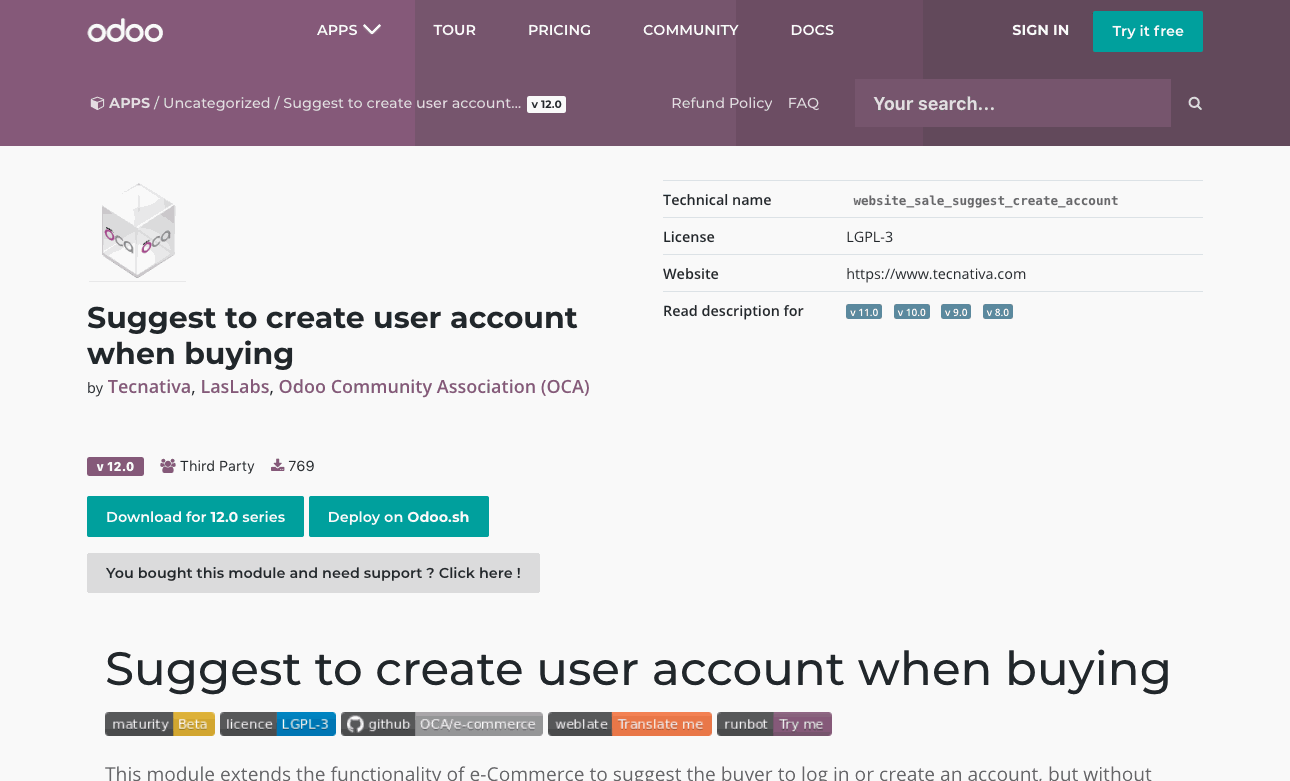The width and height of the screenshot is (1290, 781).
Task: Open the Tecnativa author link
Action: coord(149,387)
